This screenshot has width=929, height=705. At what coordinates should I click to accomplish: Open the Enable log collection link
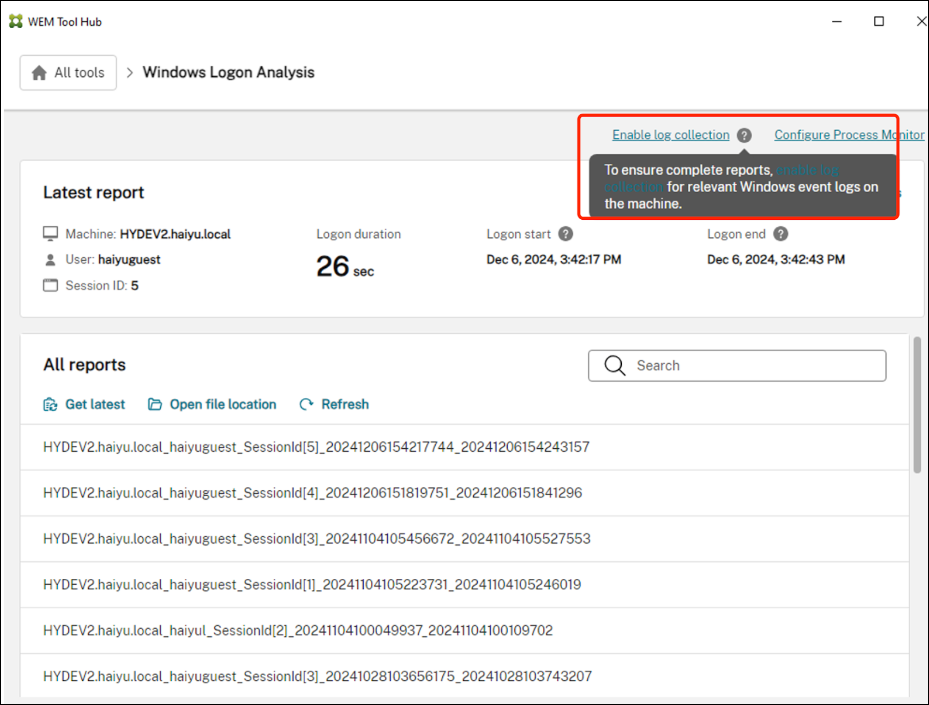click(x=670, y=134)
